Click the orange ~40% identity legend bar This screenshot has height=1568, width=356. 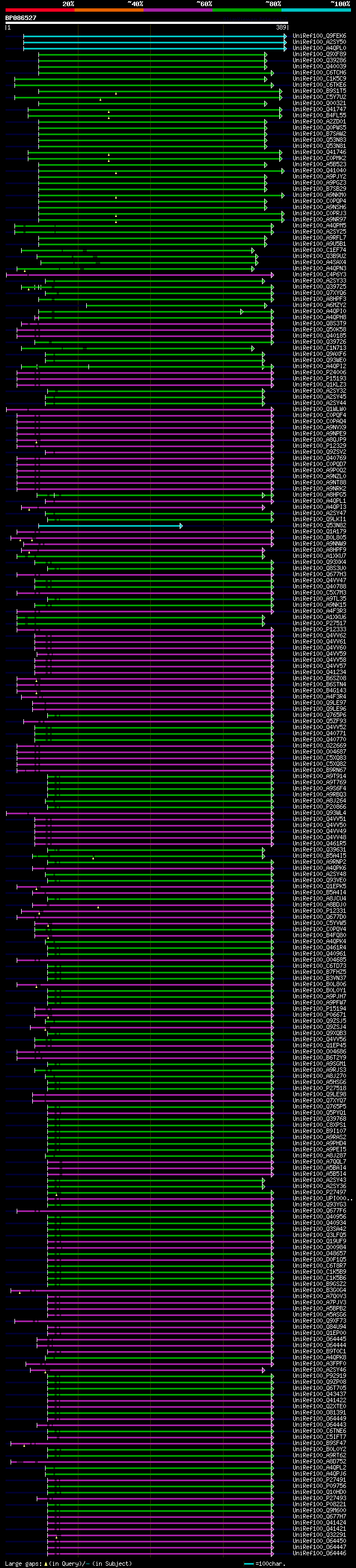click(x=109, y=10)
